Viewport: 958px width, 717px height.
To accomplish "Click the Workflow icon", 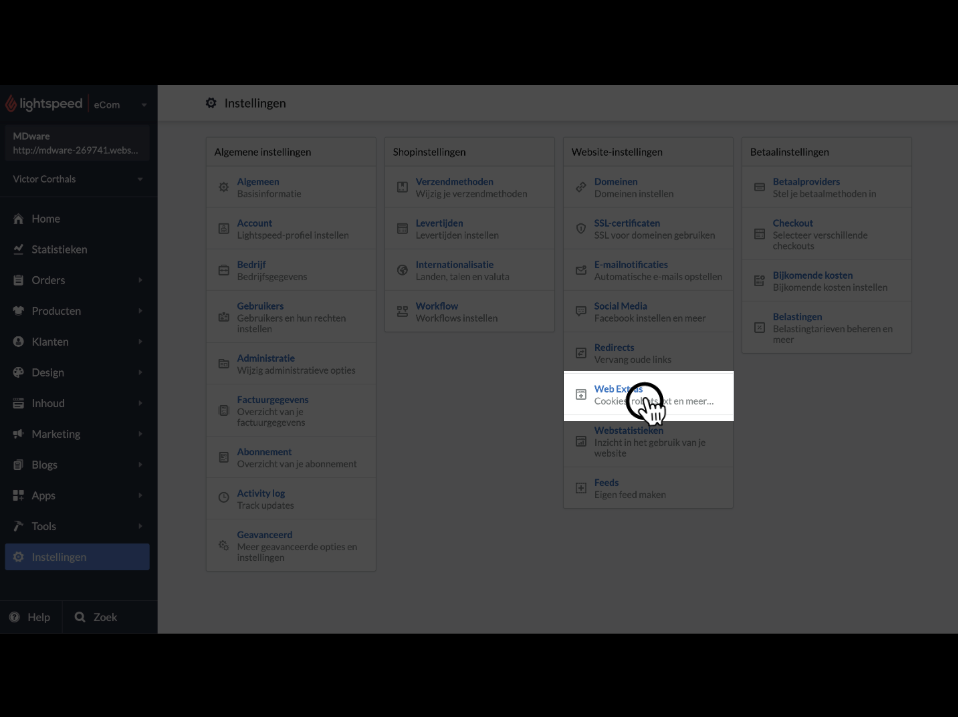I will pos(402,311).
